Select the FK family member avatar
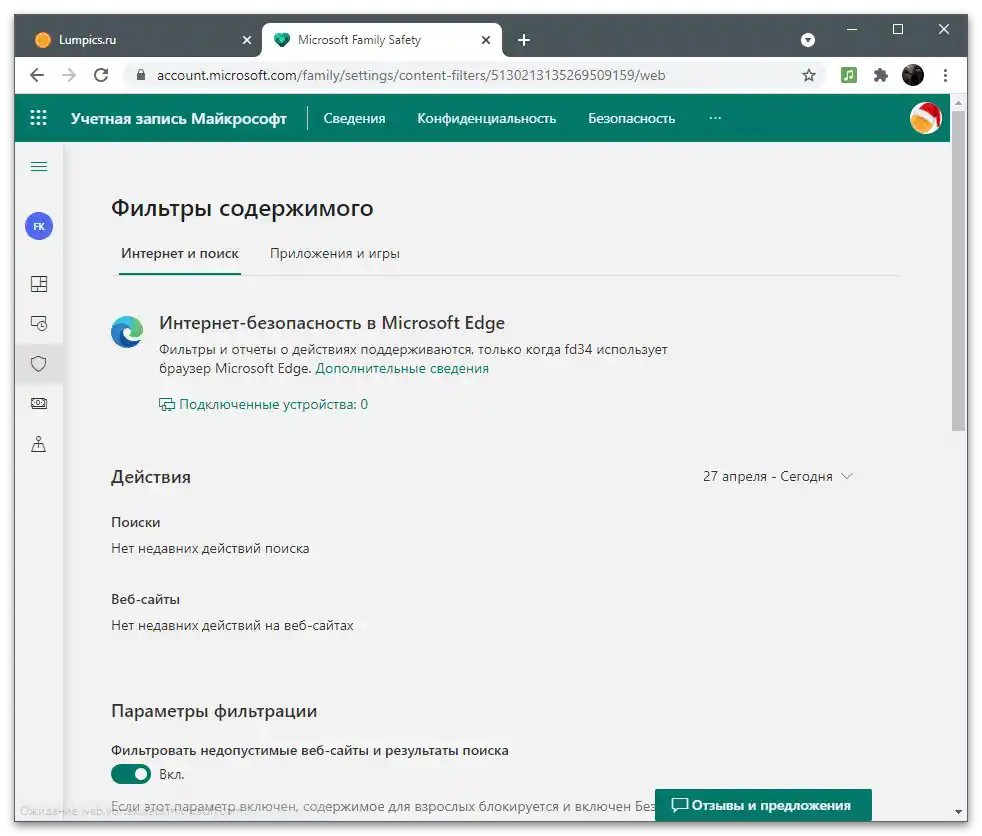Screen dimensions: 982x836 coord(39,226)
